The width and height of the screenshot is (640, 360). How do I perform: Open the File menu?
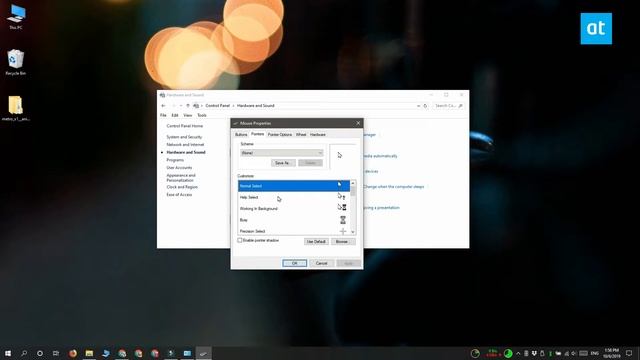click(x=163, y=116)
